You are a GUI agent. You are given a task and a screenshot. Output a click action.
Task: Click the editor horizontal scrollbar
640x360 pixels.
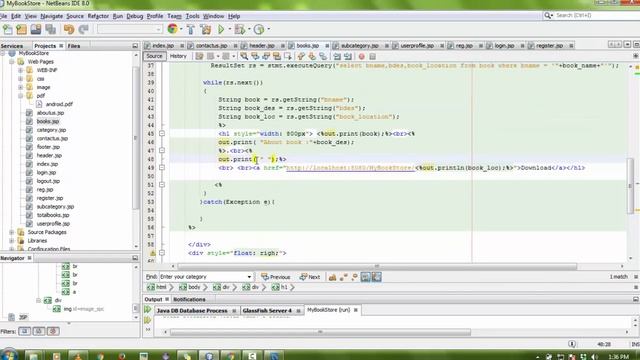pyautogui.click(x=377, y=266)
